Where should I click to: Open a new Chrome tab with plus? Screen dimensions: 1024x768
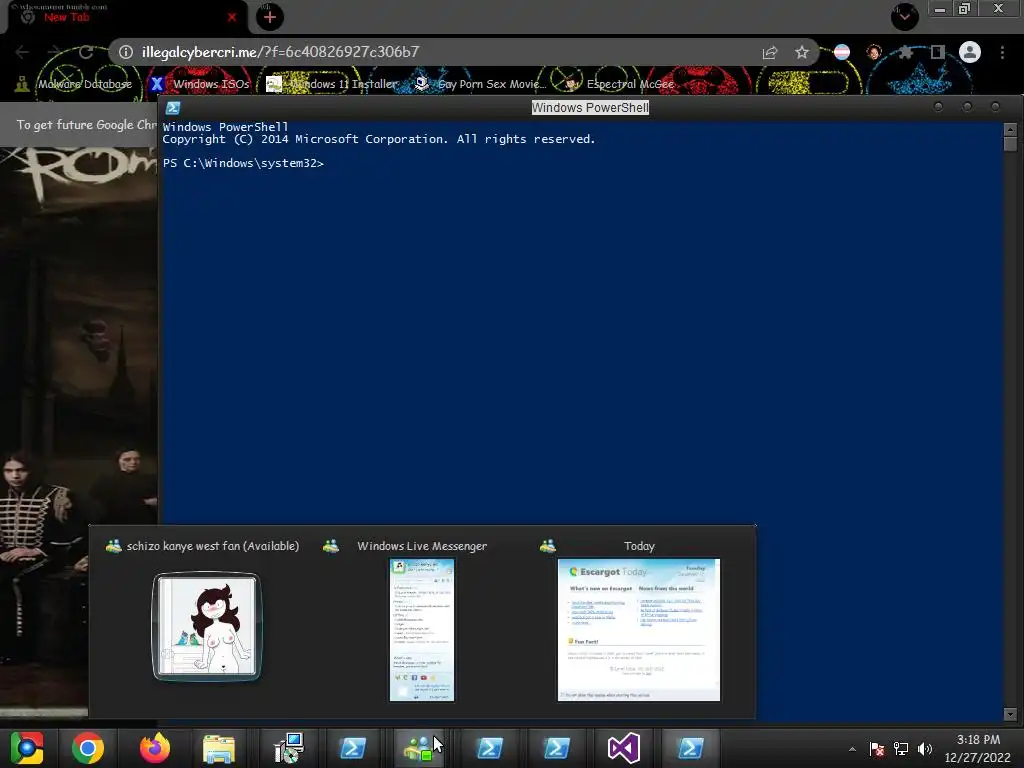tap(270, 17)
